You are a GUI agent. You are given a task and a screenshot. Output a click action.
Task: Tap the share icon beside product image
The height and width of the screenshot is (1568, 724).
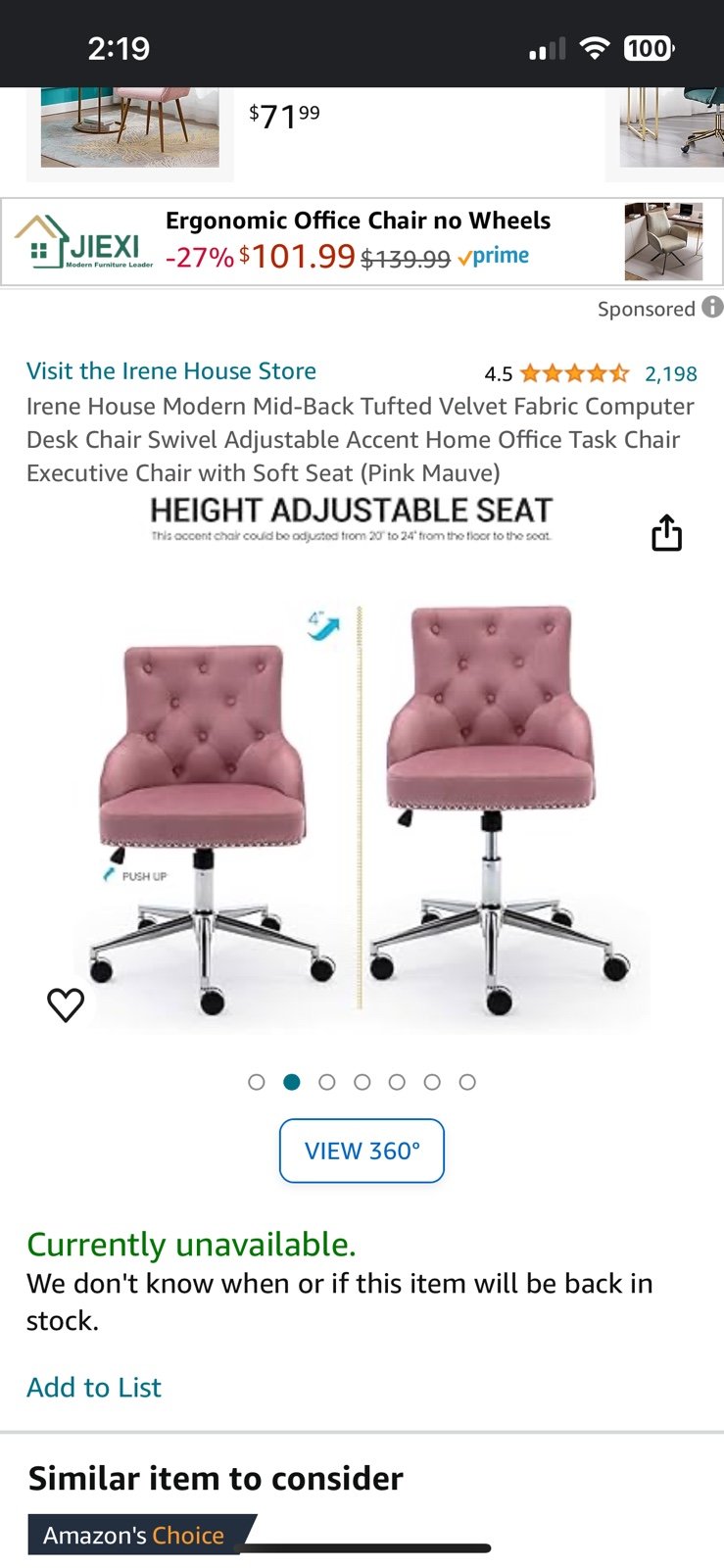click(666, 532)
